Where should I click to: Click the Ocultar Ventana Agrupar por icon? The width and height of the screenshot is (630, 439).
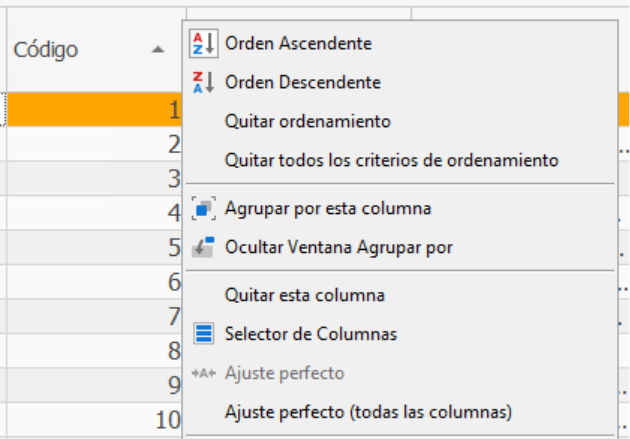[x=203, y=247]
